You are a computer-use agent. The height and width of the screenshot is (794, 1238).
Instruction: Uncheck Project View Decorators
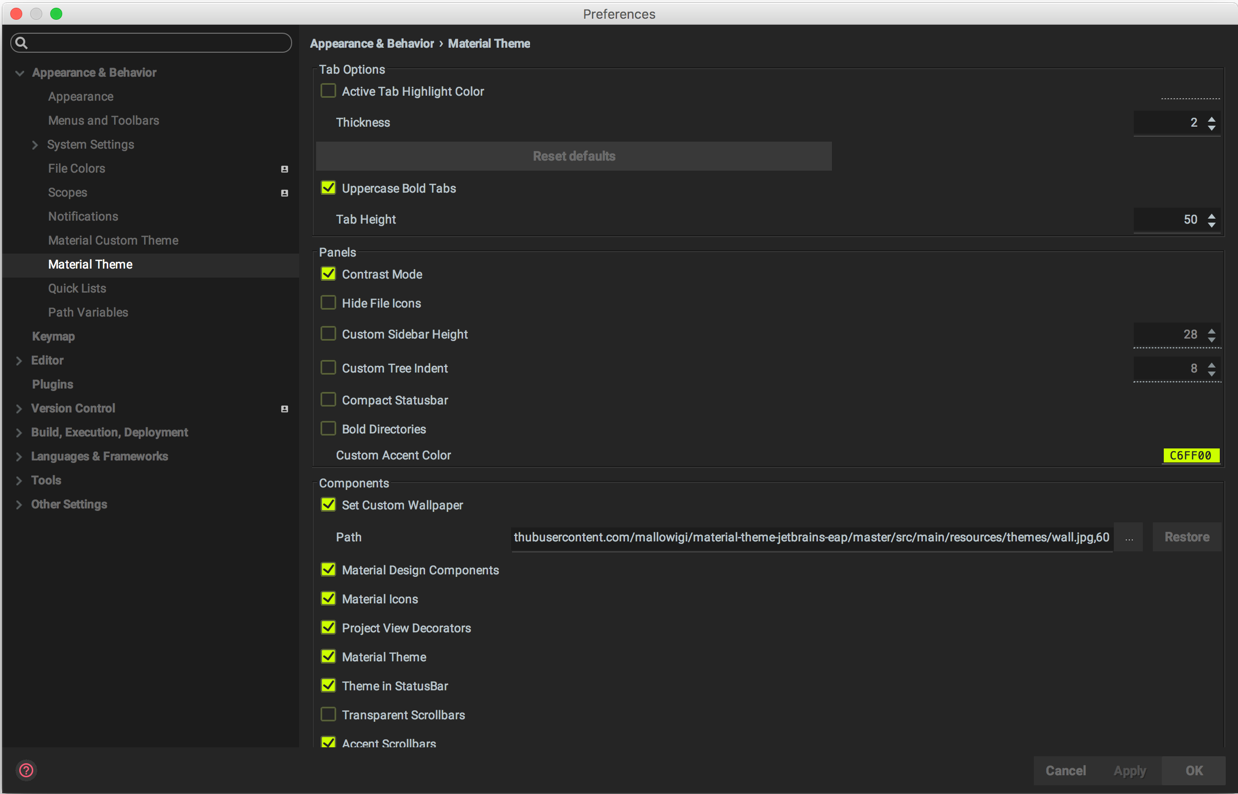tap(328, 628)
